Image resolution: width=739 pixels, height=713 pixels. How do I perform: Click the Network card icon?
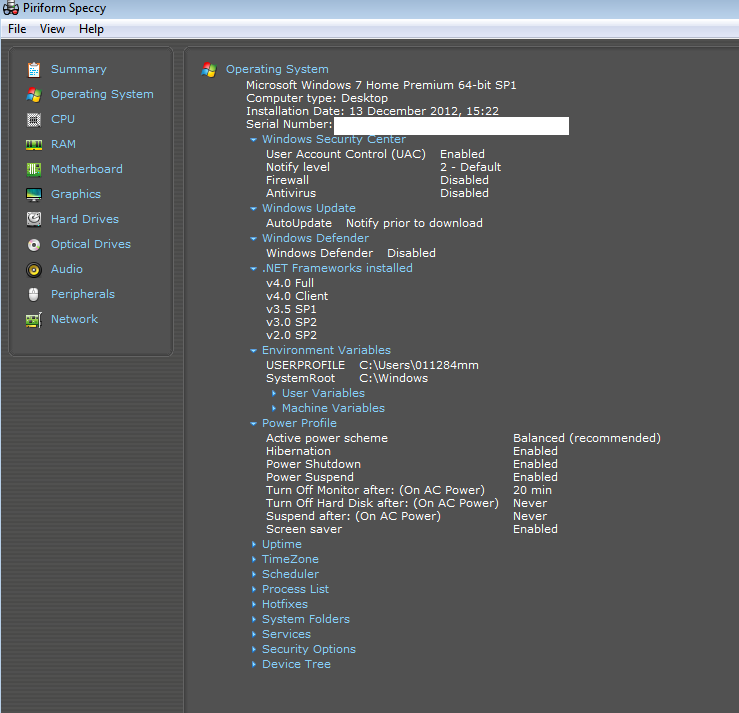(34, 320)
